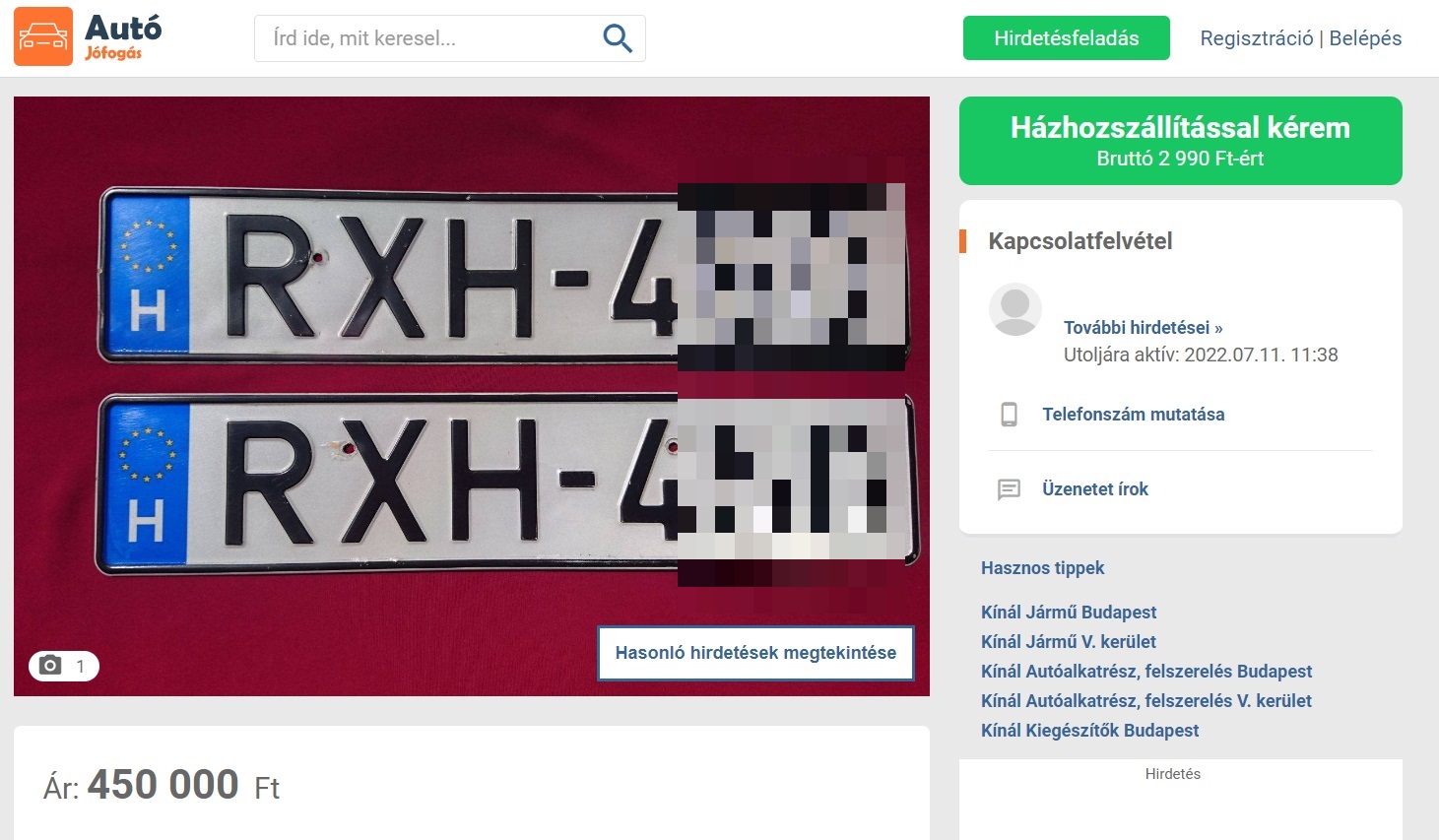The height and width of the screenshot is (840, 1439).
Task: Show the seller's phone number
Action: [1133, 415]
